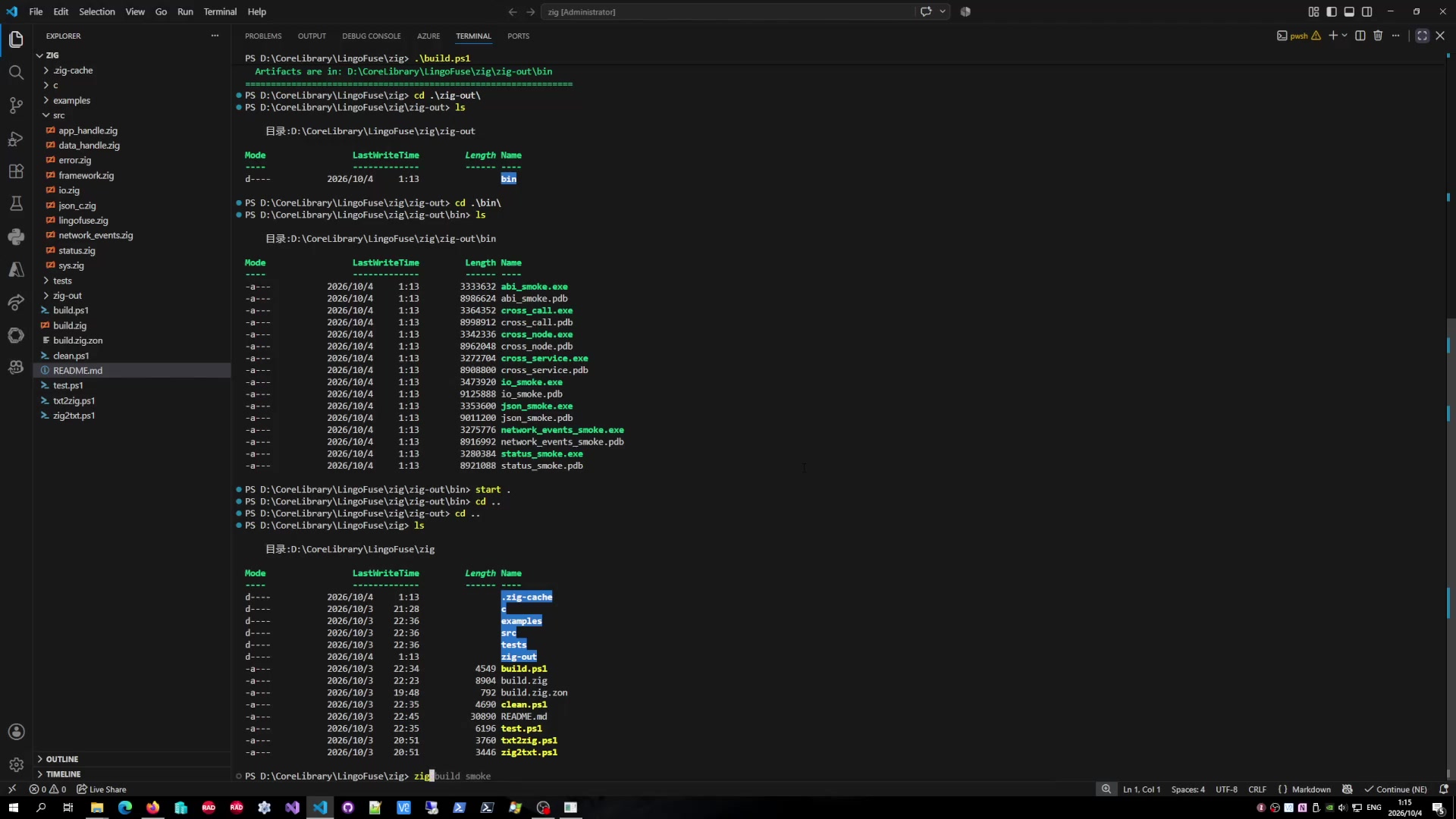
Task: Open the Search view in activity bar
Action: coord(16,72)
